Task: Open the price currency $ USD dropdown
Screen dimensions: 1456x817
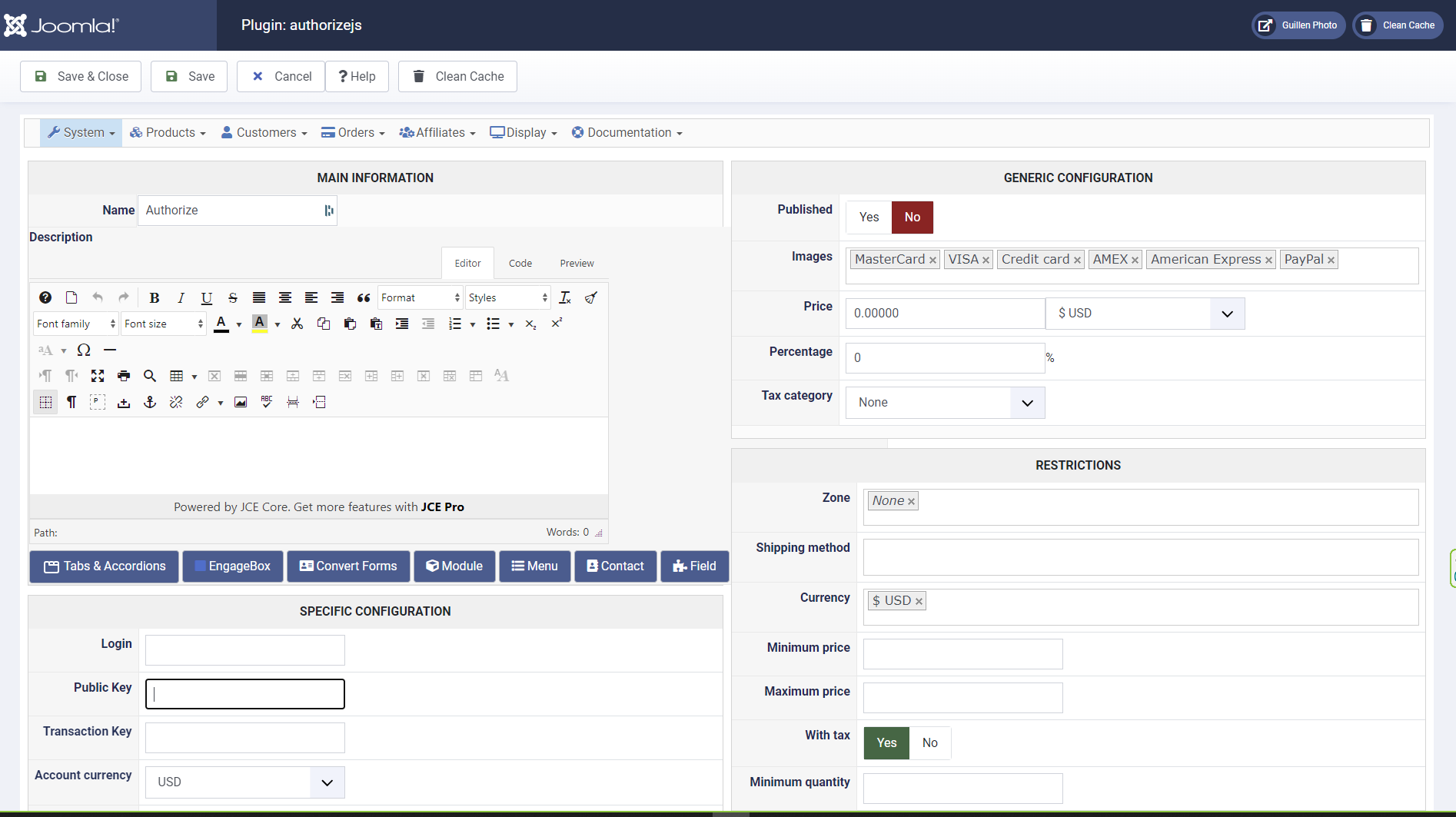Action: [1145, 314]
